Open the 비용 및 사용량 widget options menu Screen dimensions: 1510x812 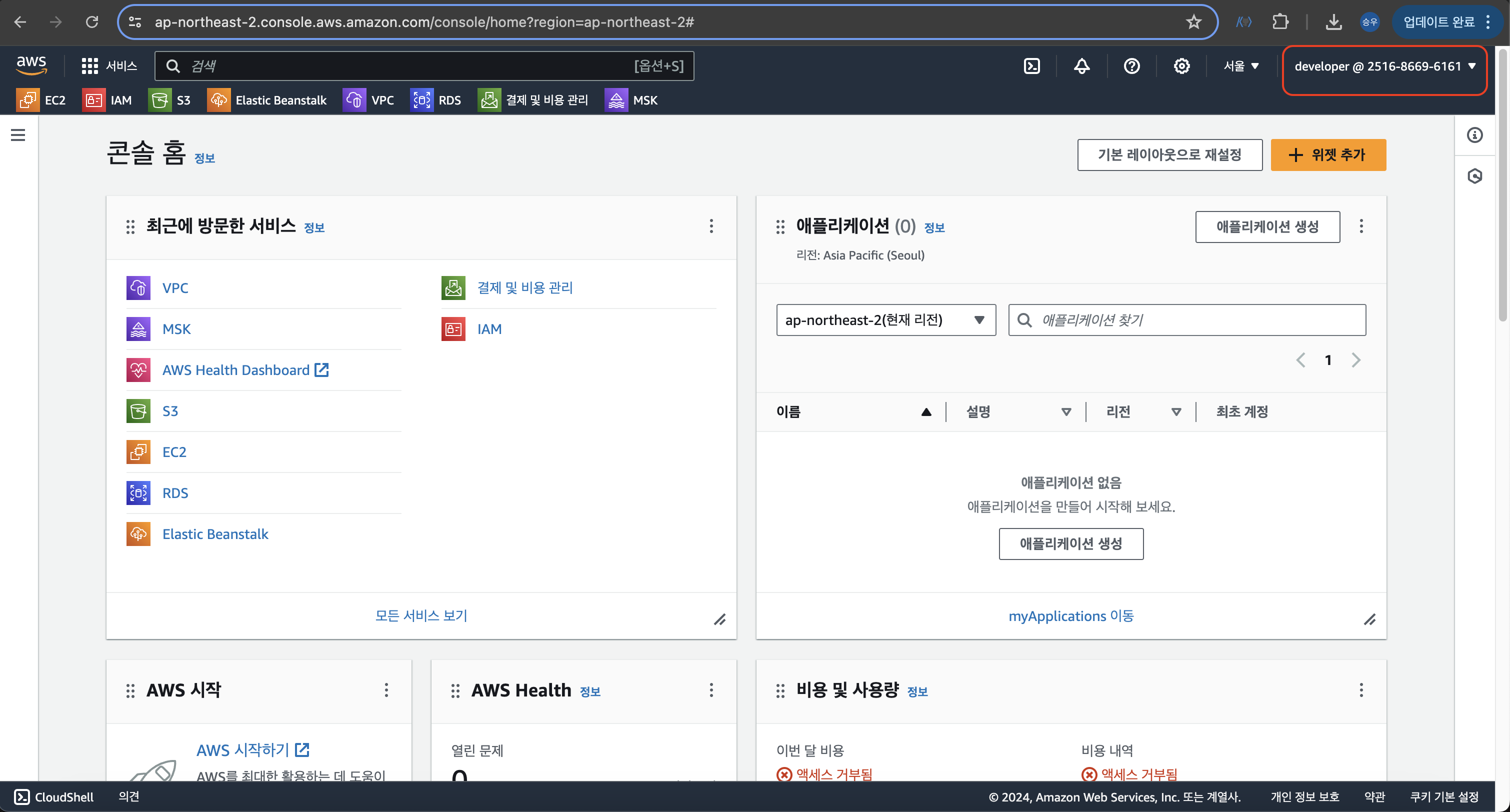[1361, 690]
